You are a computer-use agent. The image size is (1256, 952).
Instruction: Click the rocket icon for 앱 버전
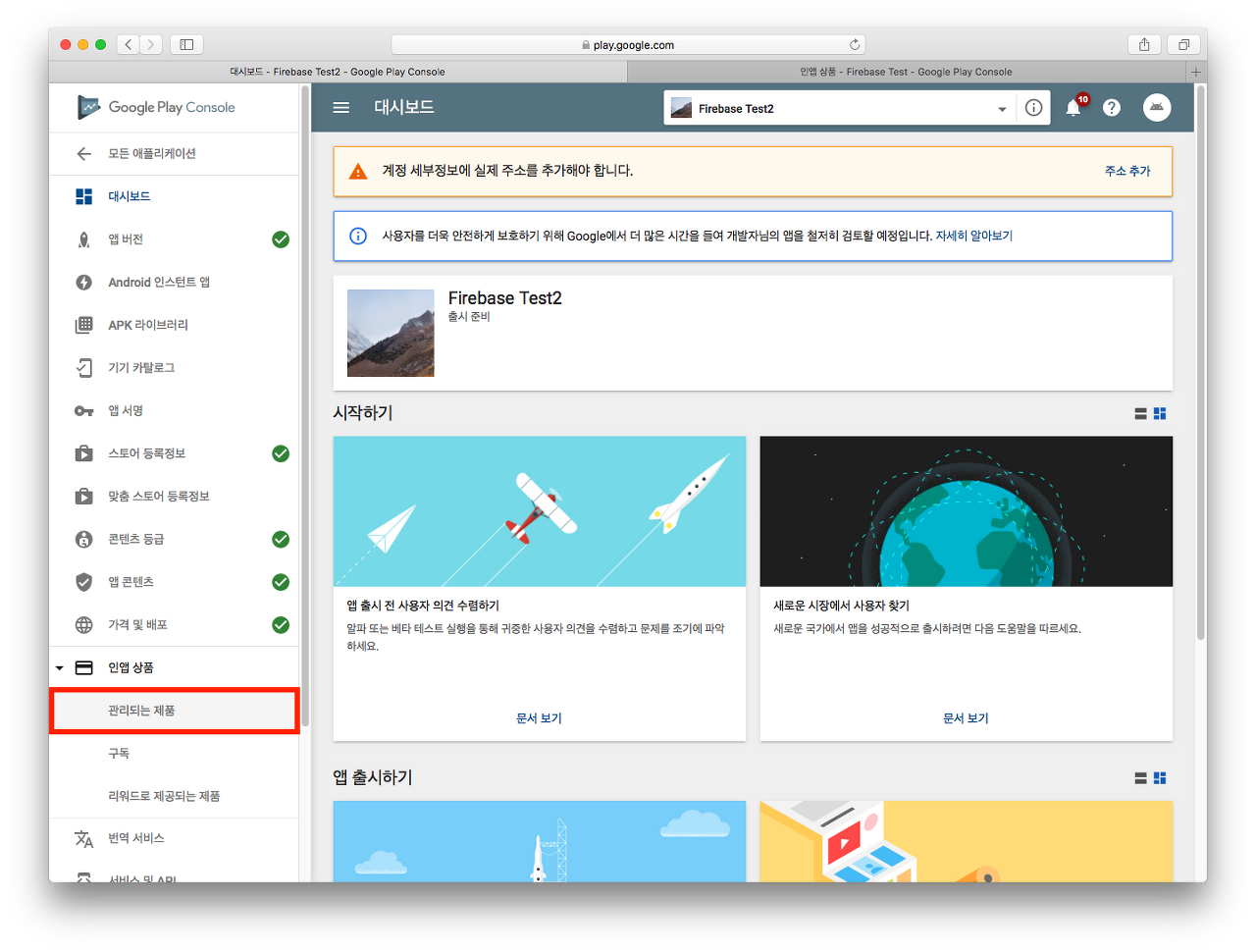84,239
